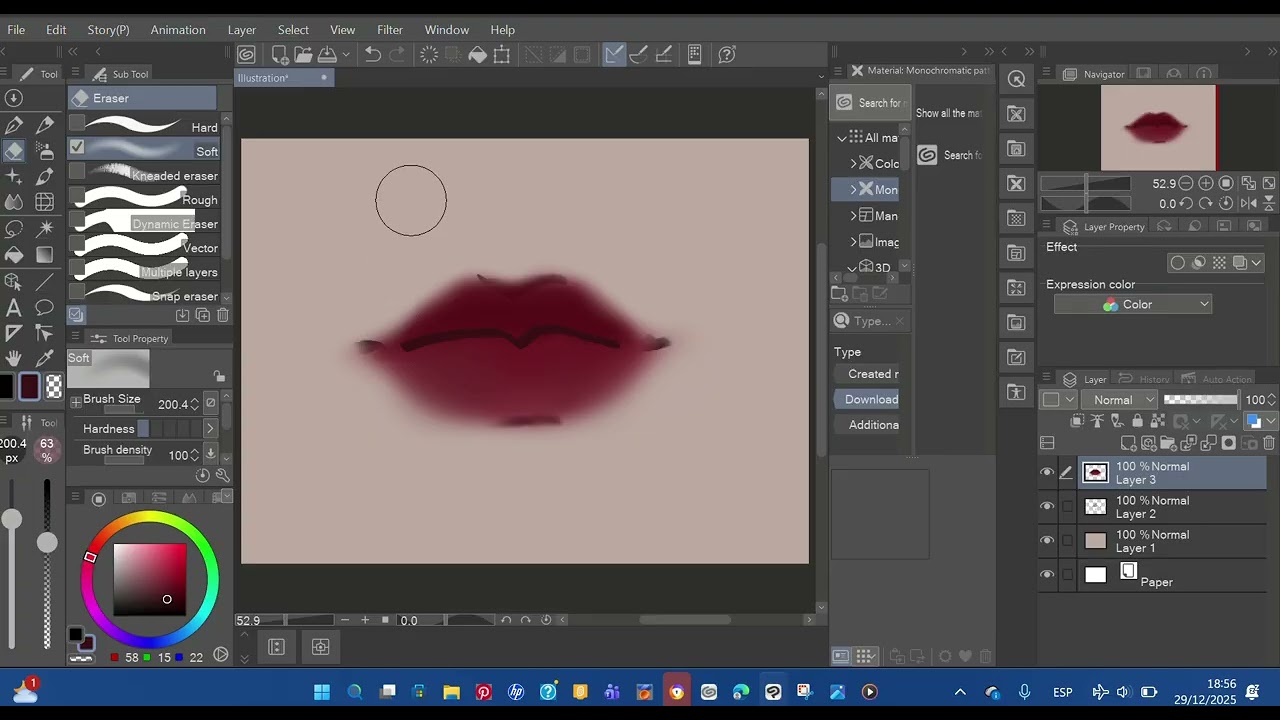Screen dimensions: 1280x720
Task: Toggle Paper layer visibility eye
Action: point(1047,575)
